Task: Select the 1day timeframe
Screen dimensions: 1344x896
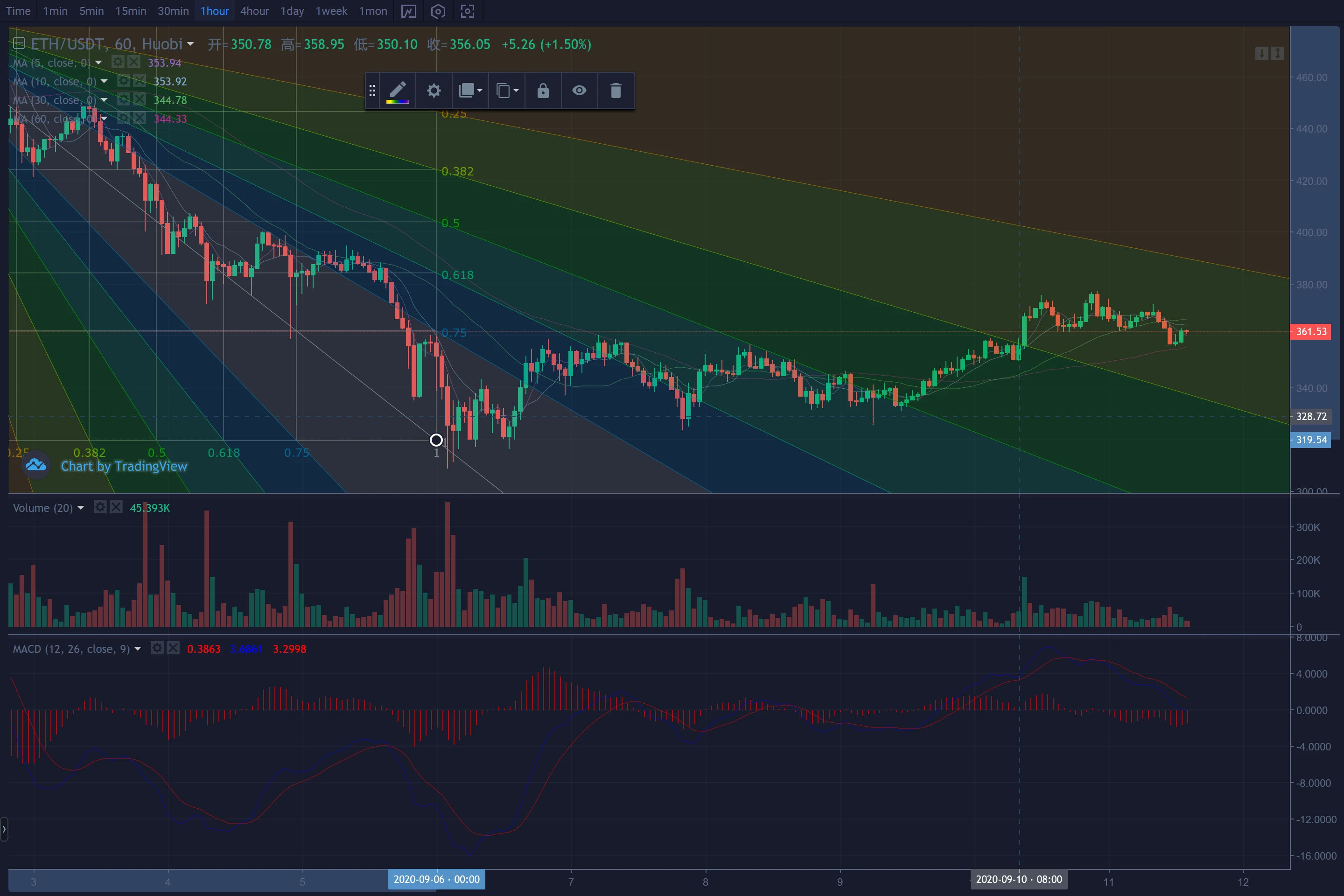Action: pyautogui.click(x=292, y=11)
